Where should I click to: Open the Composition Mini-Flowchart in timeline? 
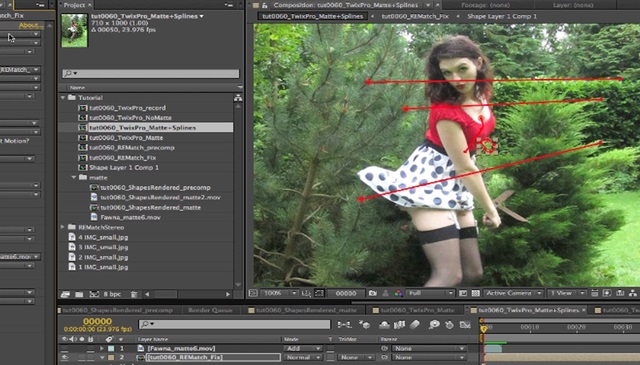coord(344,325)
